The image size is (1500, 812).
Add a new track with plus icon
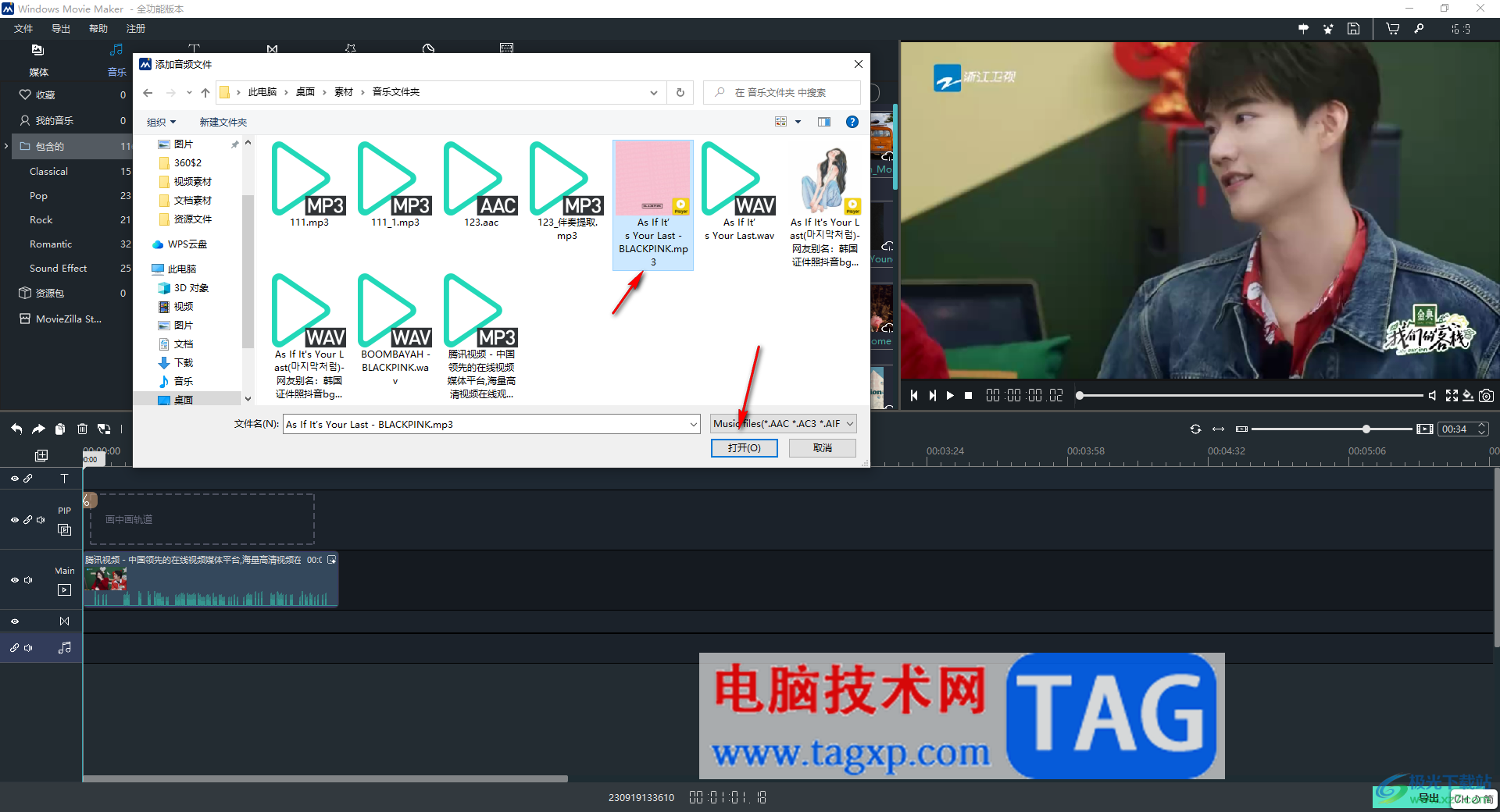(41, 455)
